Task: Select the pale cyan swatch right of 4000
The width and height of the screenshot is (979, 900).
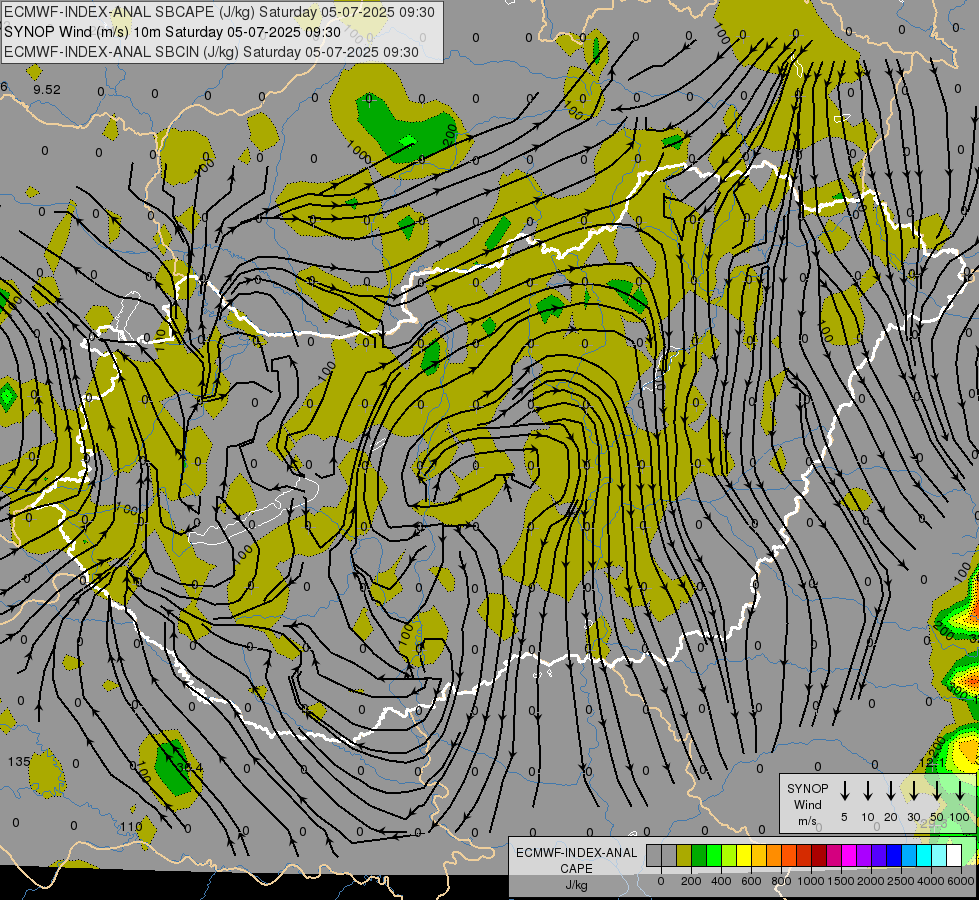Action: [940, 856]
